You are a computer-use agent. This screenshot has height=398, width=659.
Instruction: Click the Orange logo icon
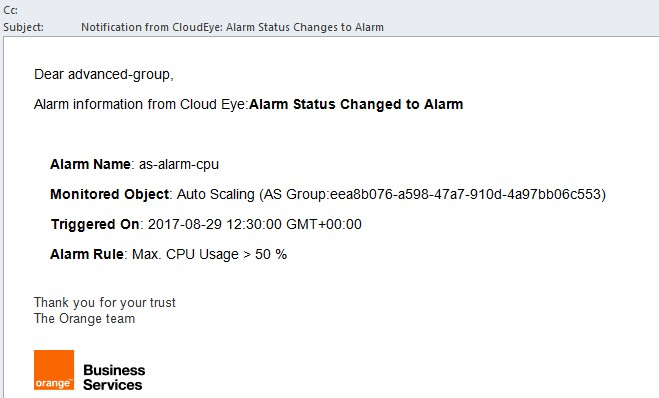54,370
